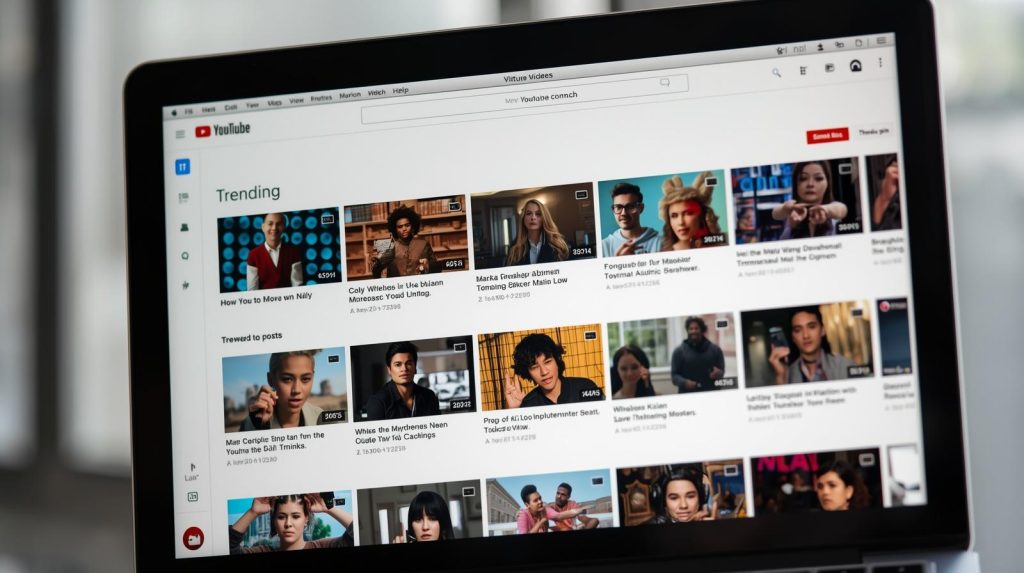Open the curly-haired guy on yellow background thumbnail
This screenshot has width=1024, height=573.
tap(541, 367)
